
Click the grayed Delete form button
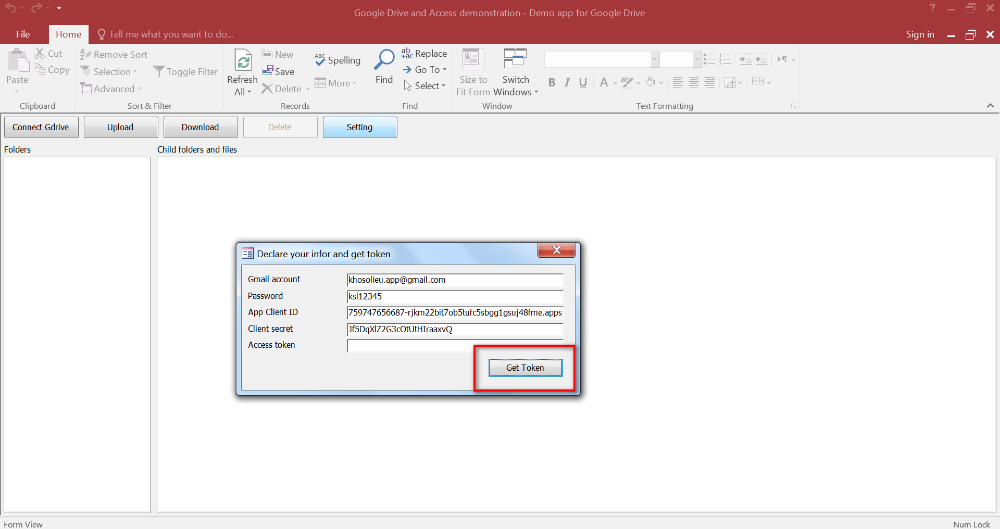280,127
